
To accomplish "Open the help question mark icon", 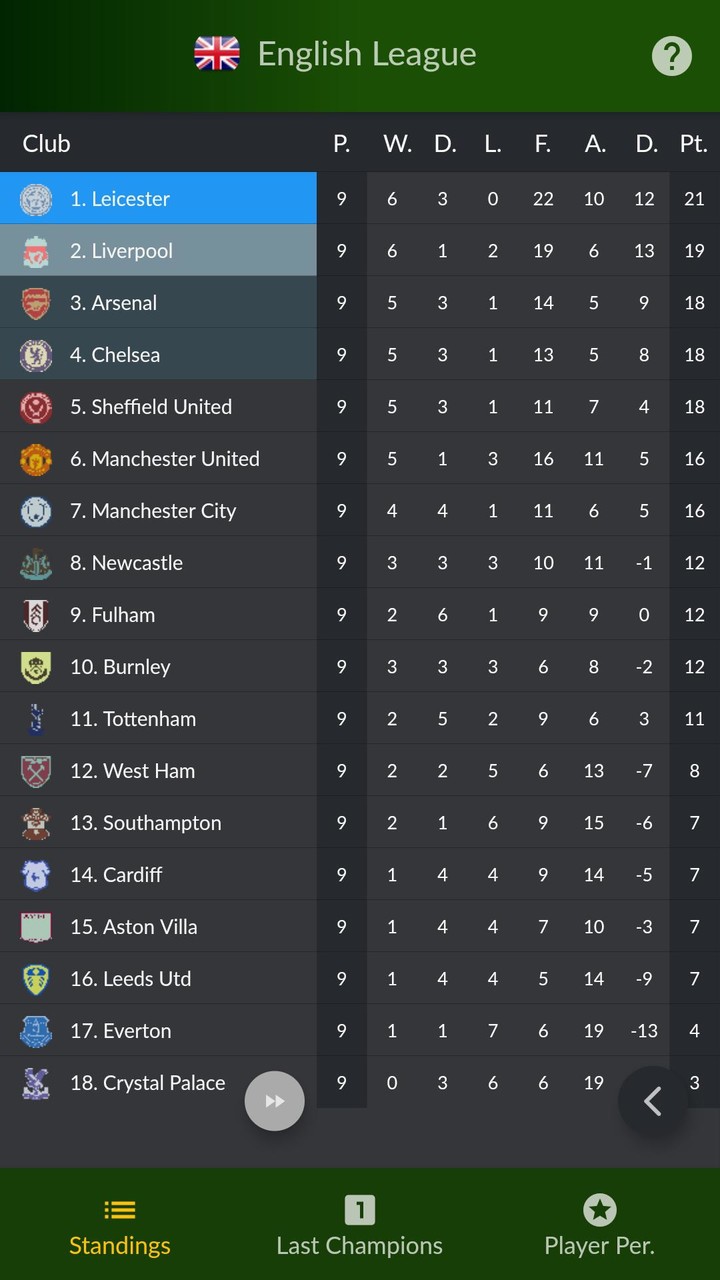I will coord(671,55).
